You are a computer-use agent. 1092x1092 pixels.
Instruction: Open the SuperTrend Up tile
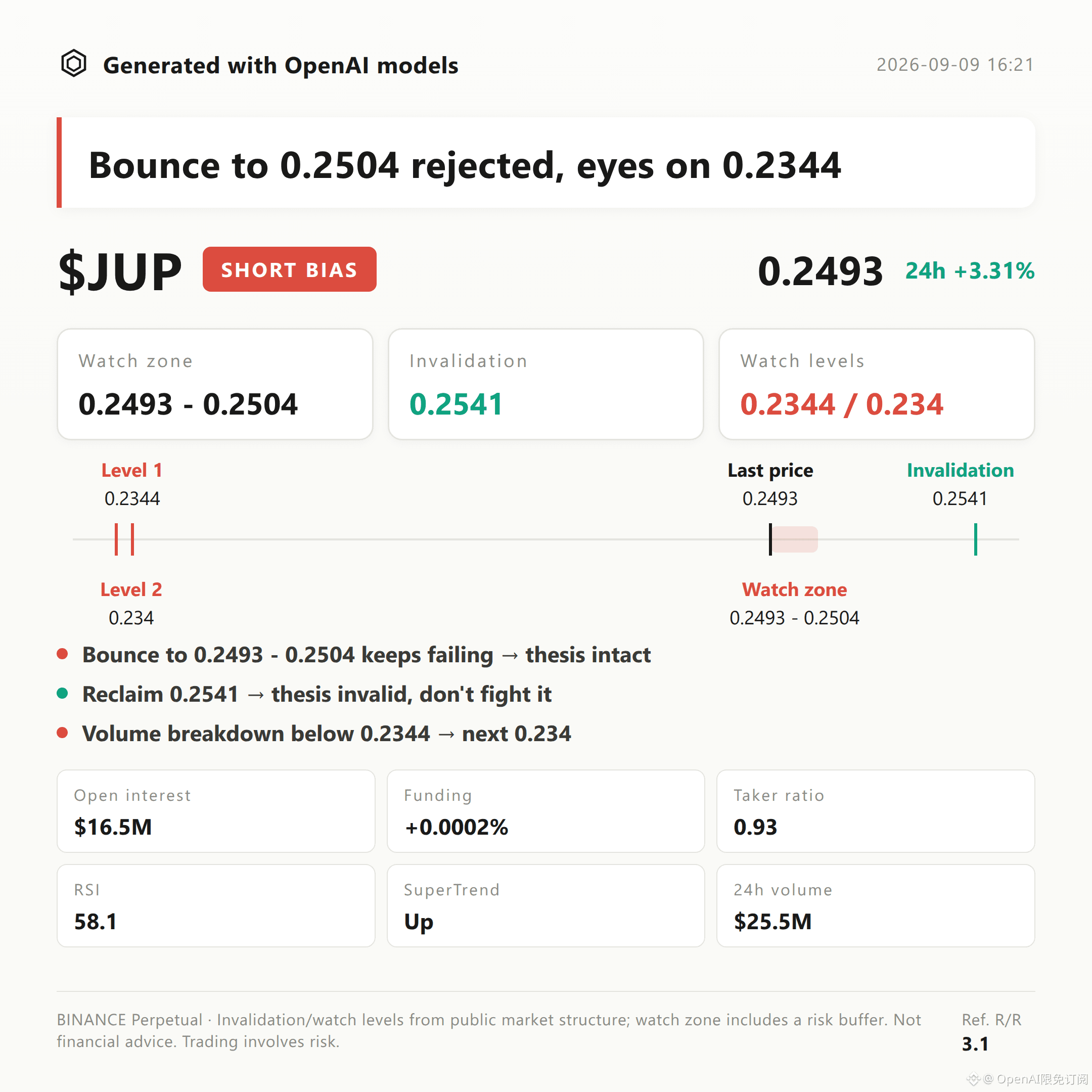(545, 905)
